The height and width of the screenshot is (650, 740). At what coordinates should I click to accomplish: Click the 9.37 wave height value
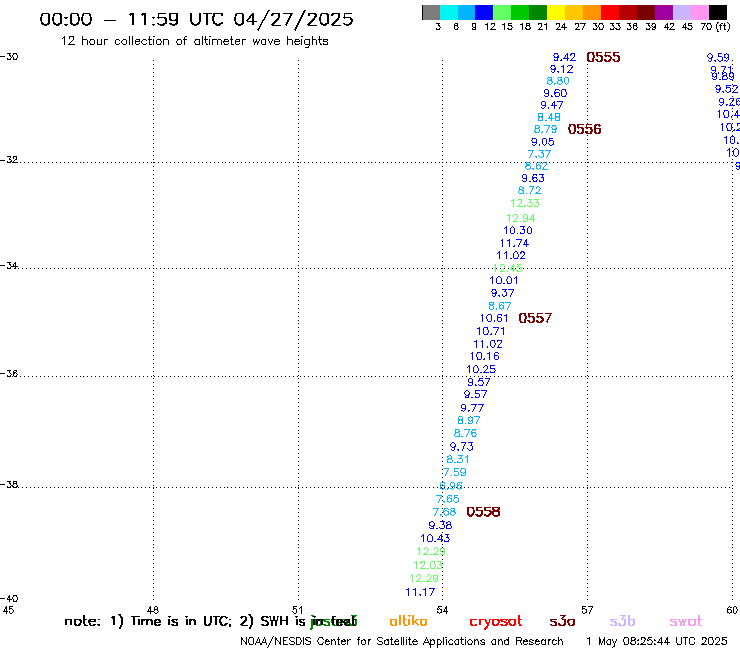tap(503, 293)
